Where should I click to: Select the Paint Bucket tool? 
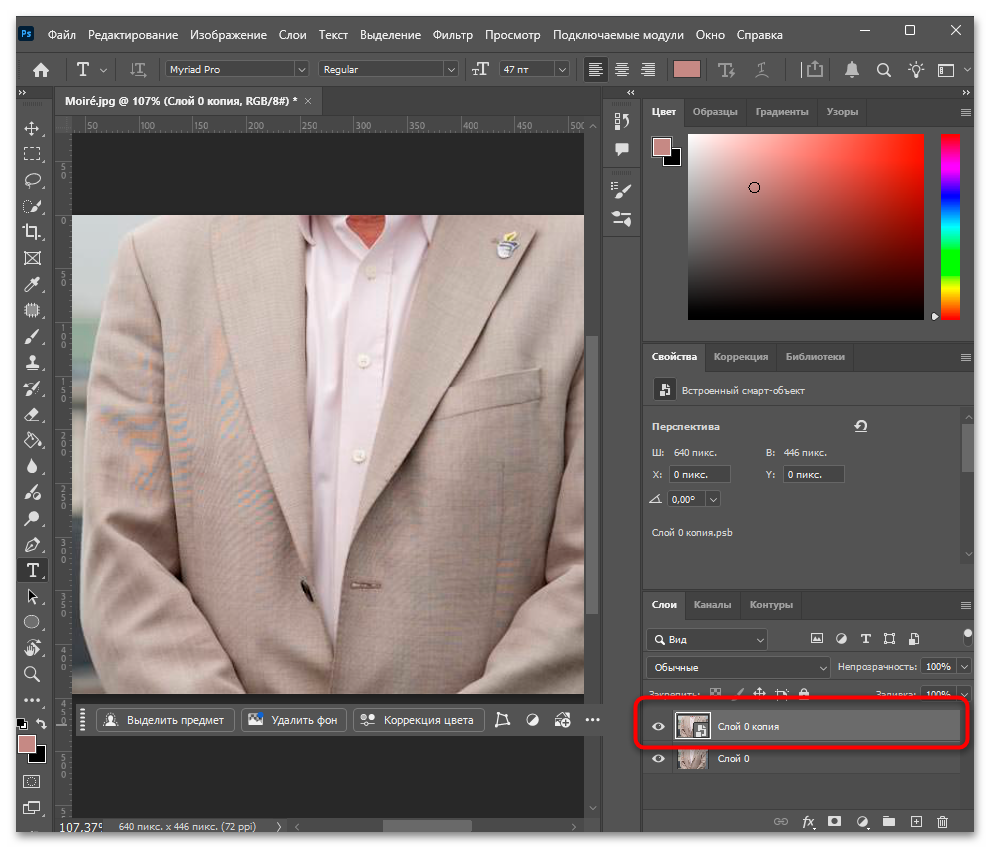[32, 440]
